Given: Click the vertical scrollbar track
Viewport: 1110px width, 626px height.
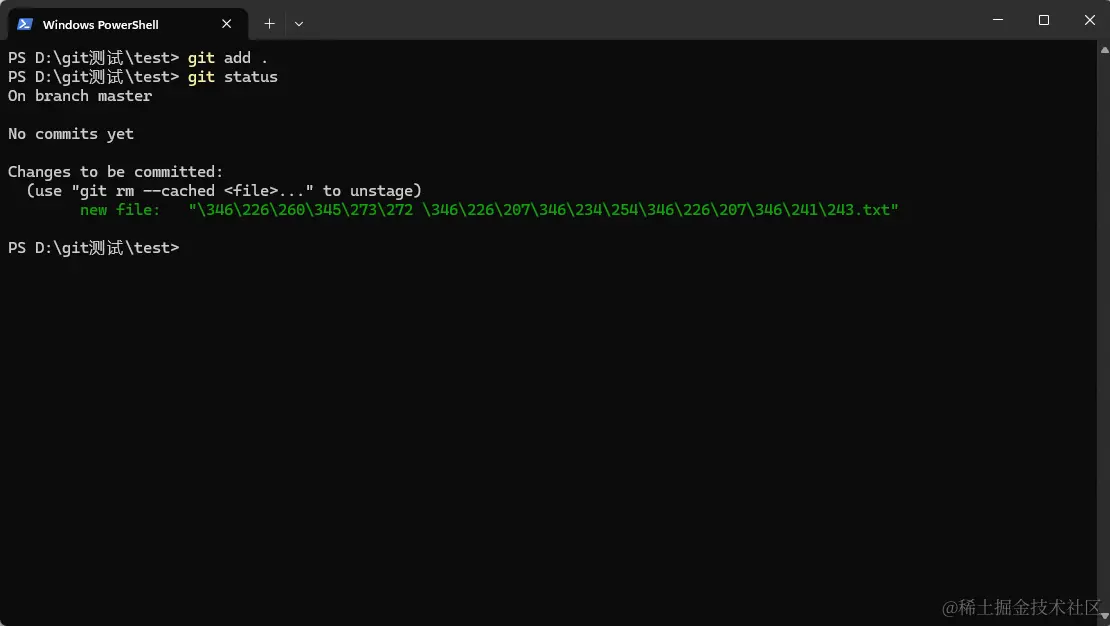Looking at the screenshot, I should coord(1104,333).
